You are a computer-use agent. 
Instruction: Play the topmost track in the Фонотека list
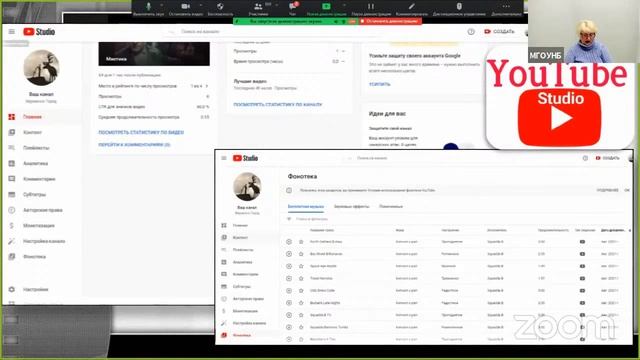[289, 242]
